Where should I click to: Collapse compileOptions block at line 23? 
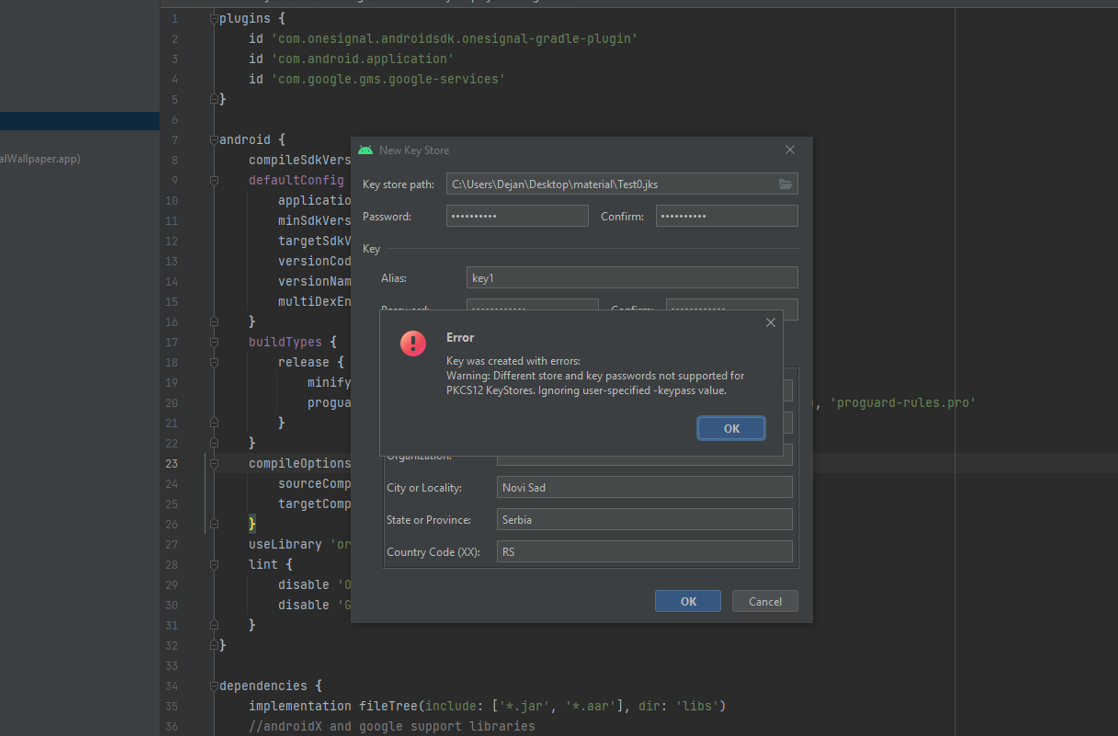pyautogui.click(x=214, y=464)
